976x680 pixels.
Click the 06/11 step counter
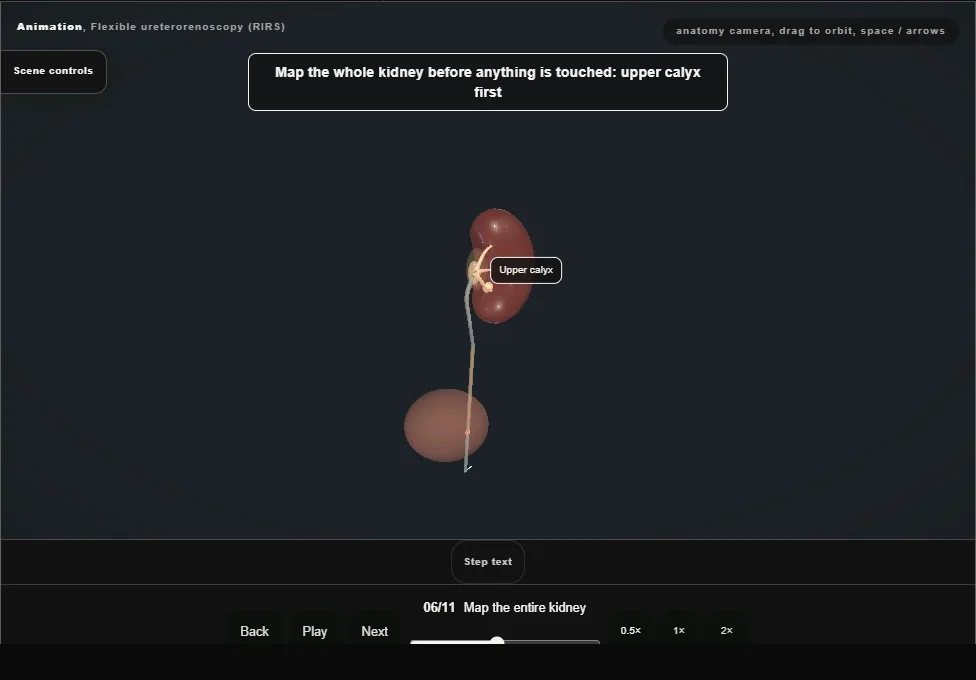(439, 607)
